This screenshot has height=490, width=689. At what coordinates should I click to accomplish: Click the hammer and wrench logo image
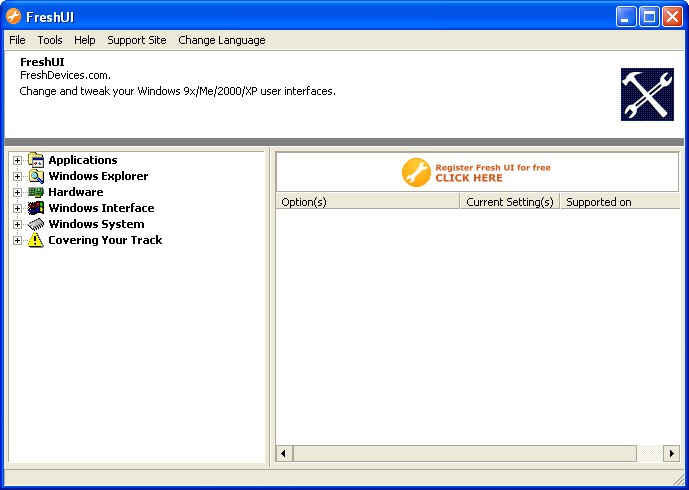(x=647, y=94)
